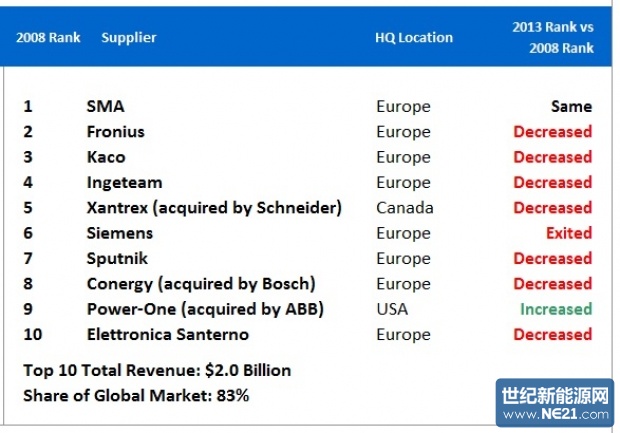Screen dimensions: 620x433
Task: Open the NE21 watermark logo link
Action: [x=554, y=404]
